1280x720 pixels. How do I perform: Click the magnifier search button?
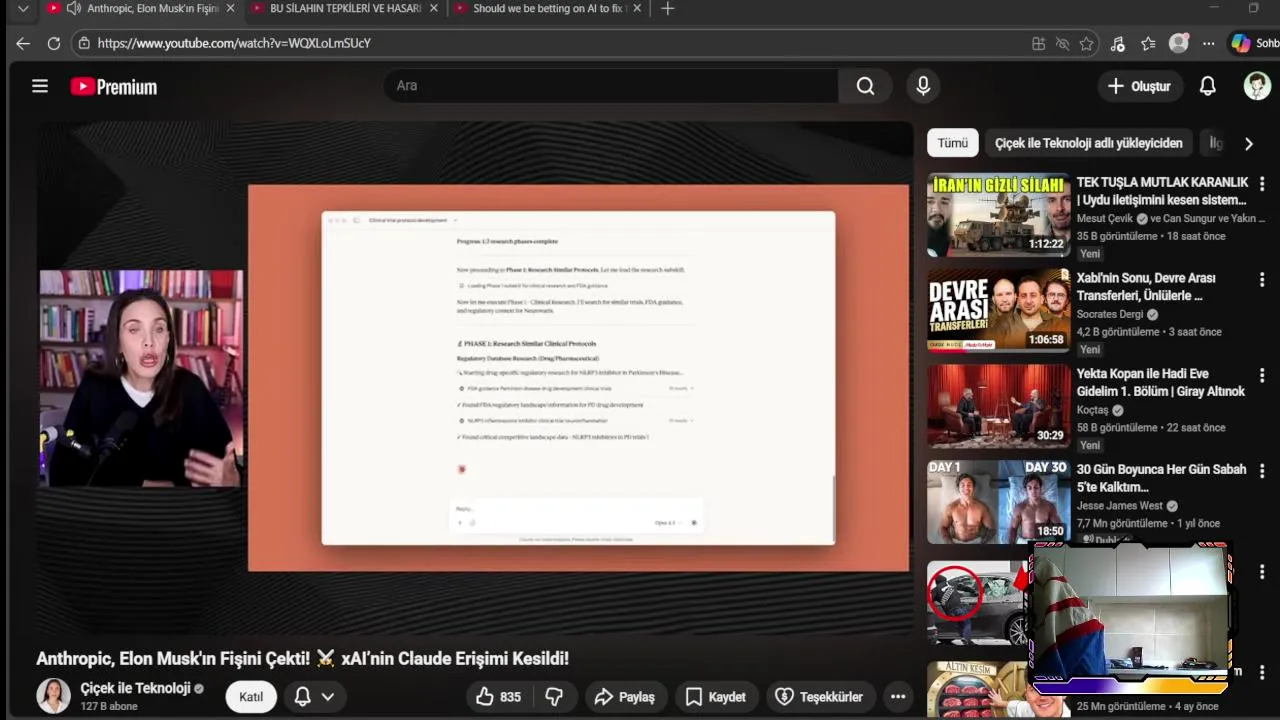coord(865,86)
